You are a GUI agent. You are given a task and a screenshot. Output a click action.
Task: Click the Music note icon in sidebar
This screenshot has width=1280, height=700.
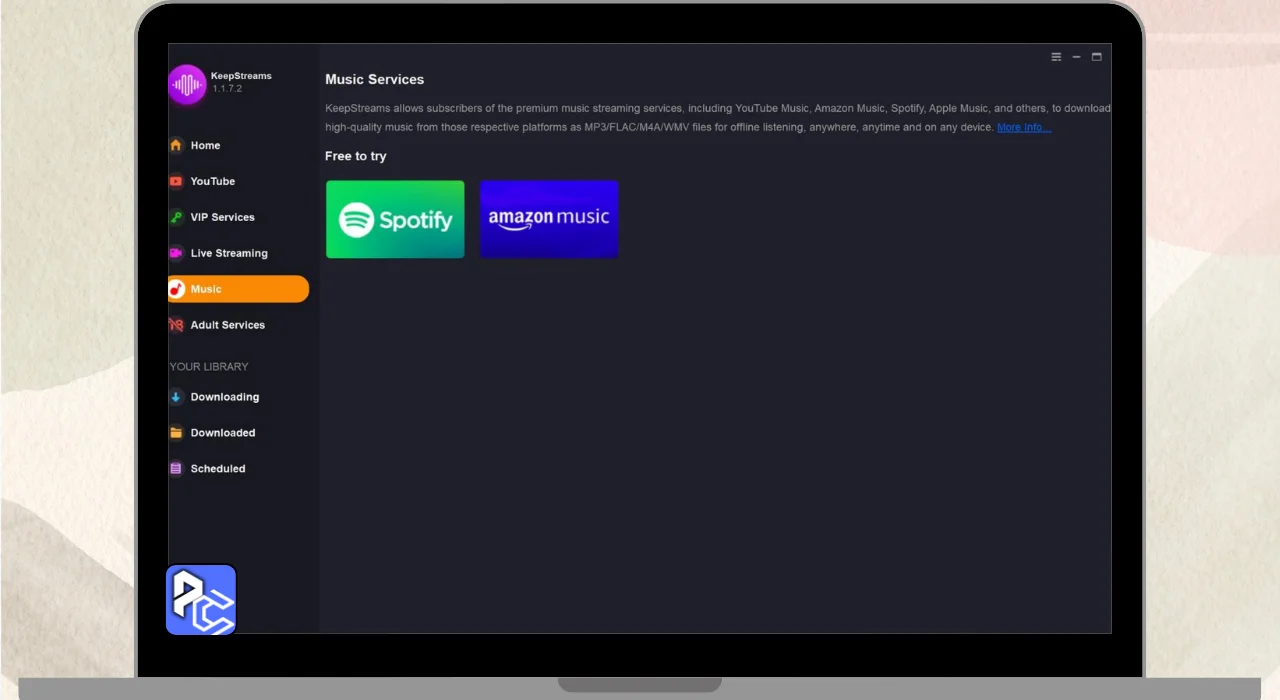point(176,289)
